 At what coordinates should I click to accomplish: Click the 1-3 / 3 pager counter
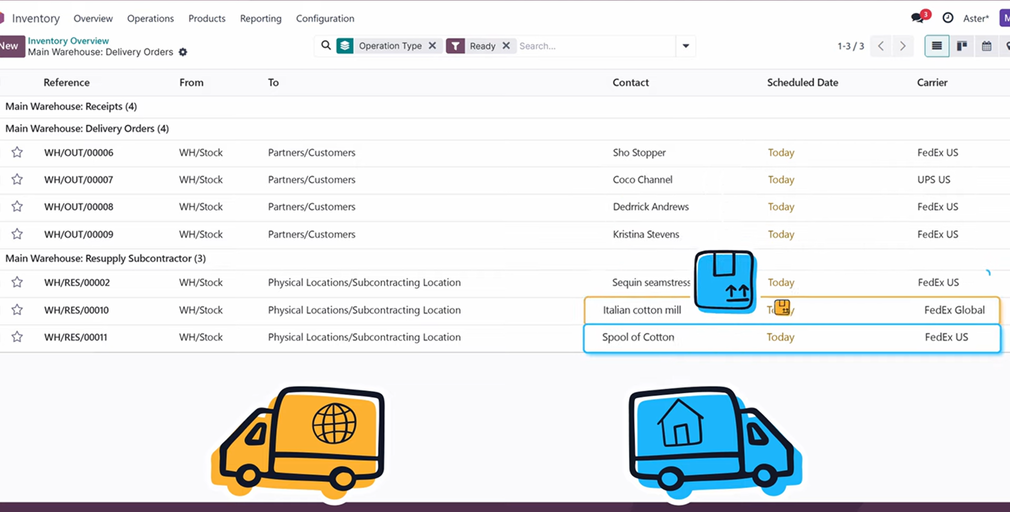pyautogui.click(x=850, y=46)
